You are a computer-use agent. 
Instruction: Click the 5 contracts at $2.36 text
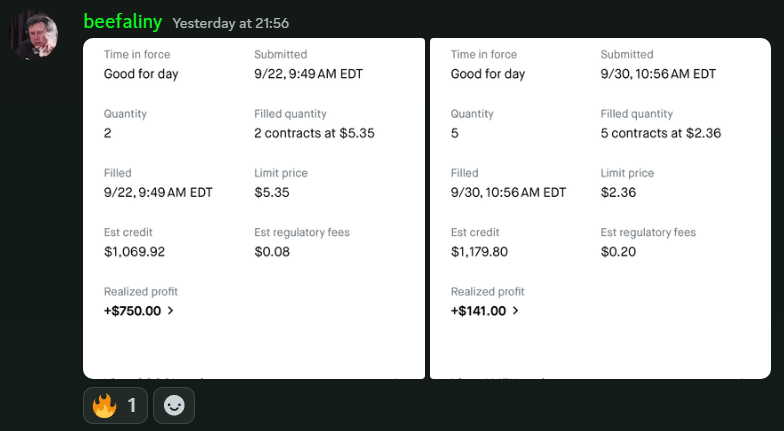point(660,133)
